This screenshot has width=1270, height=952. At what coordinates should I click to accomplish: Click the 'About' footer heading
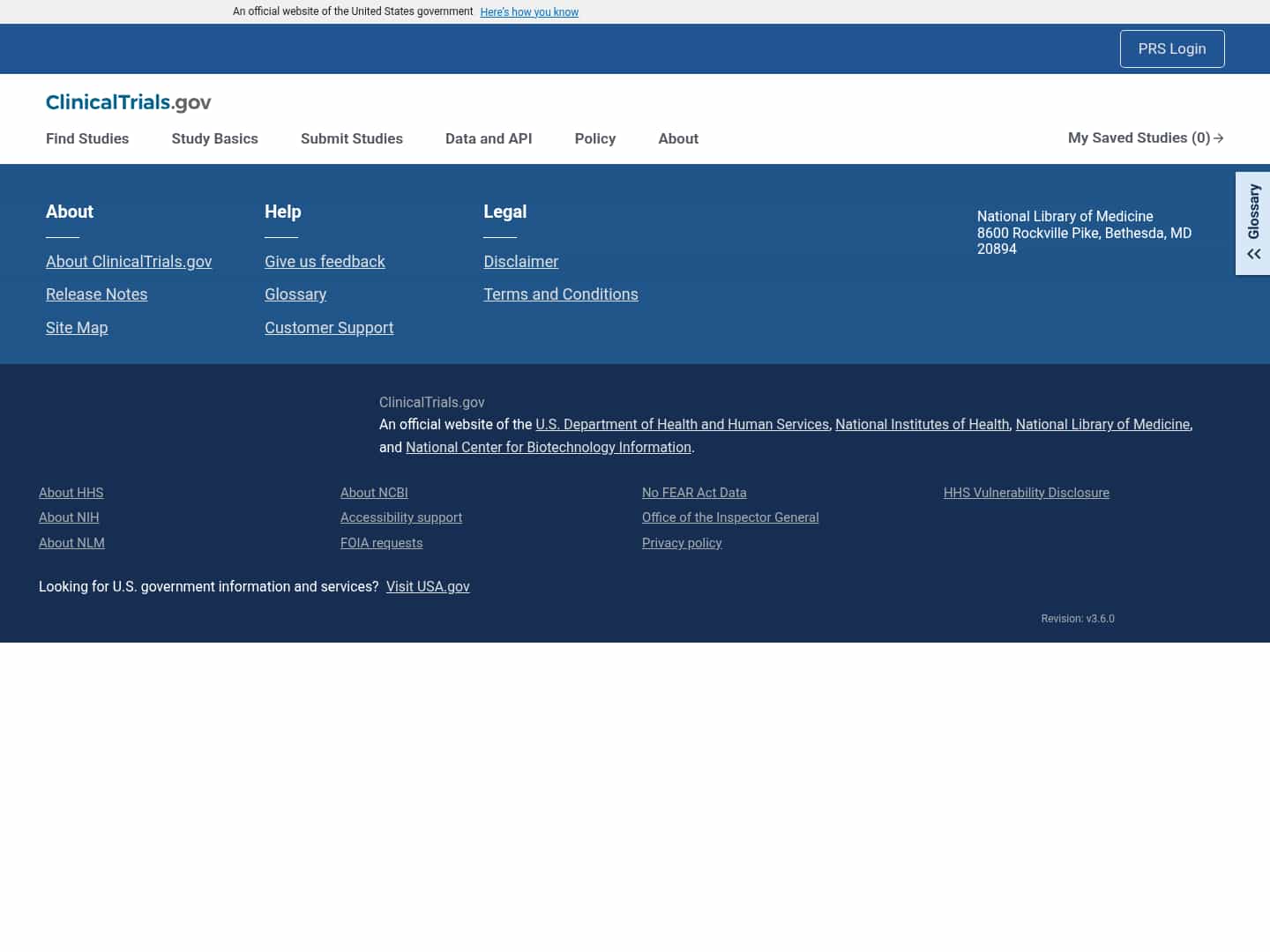[x=70, y=212]
